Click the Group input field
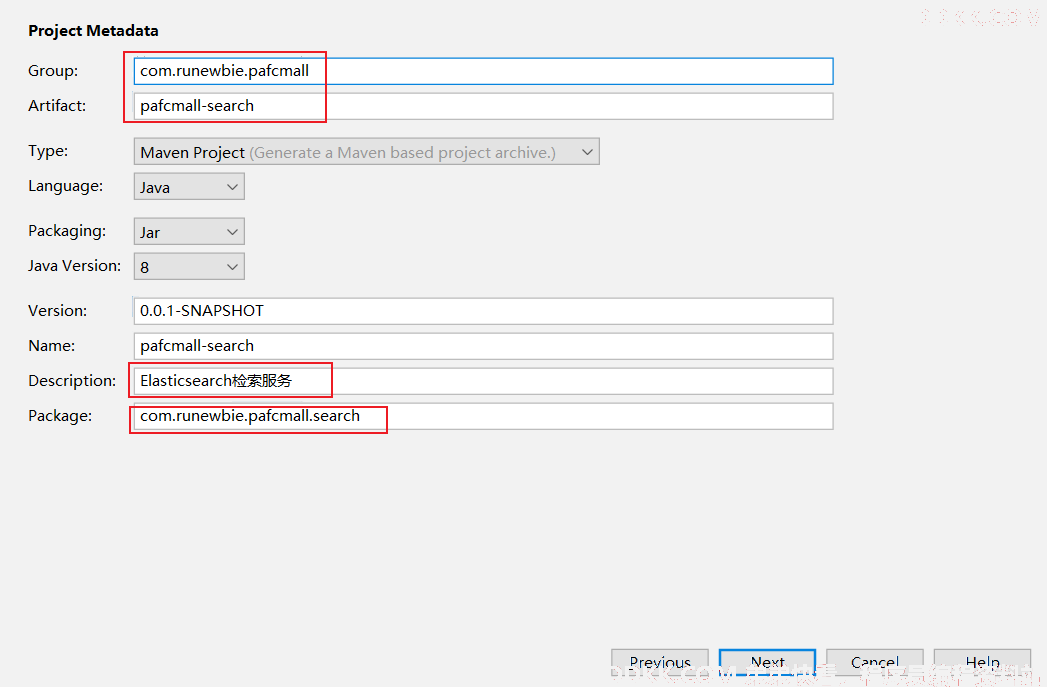Screen dimensions: 1047x687 coord(483,71)
